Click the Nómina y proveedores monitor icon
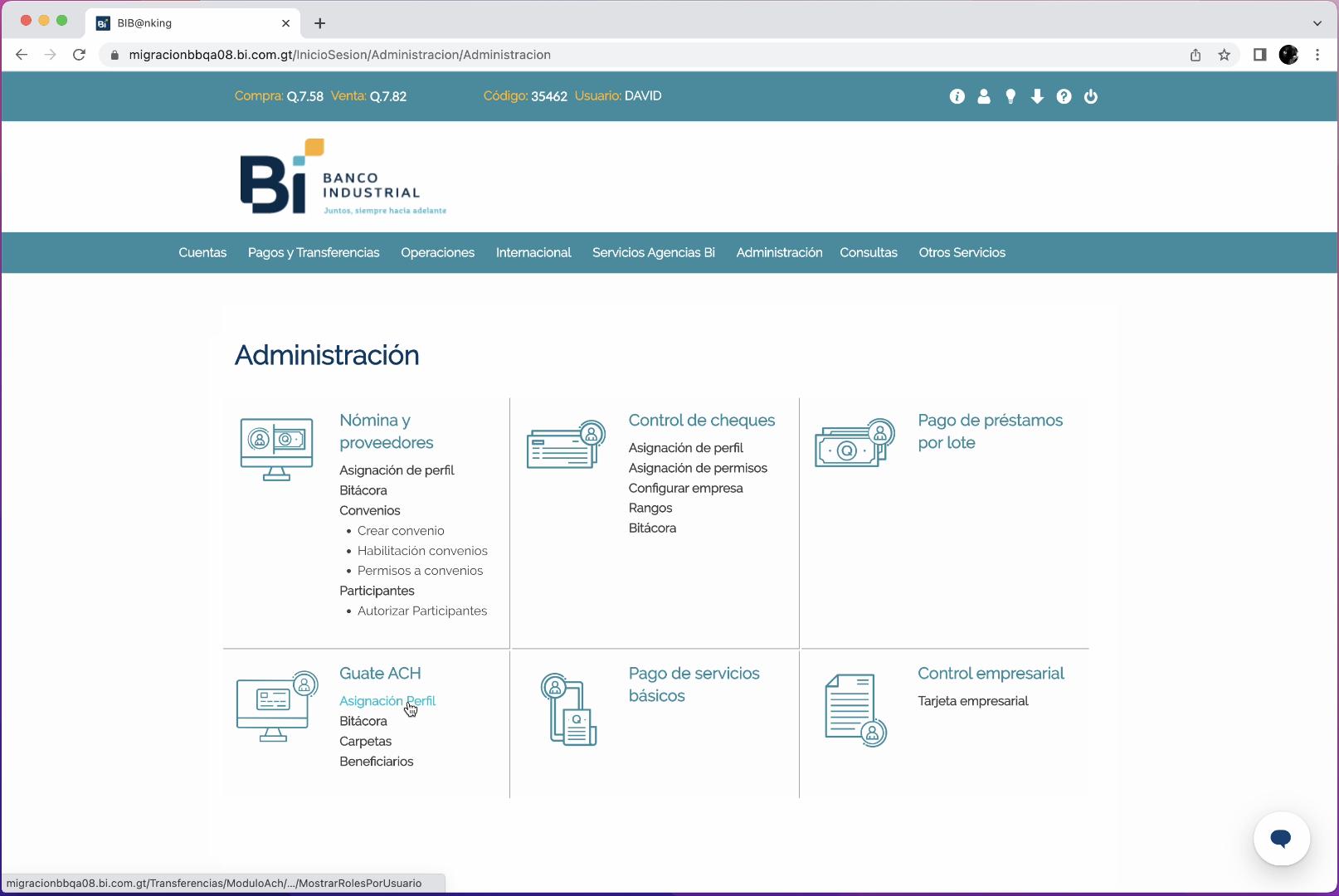The height and width of the screenshot is (896, 1339). 277,449
